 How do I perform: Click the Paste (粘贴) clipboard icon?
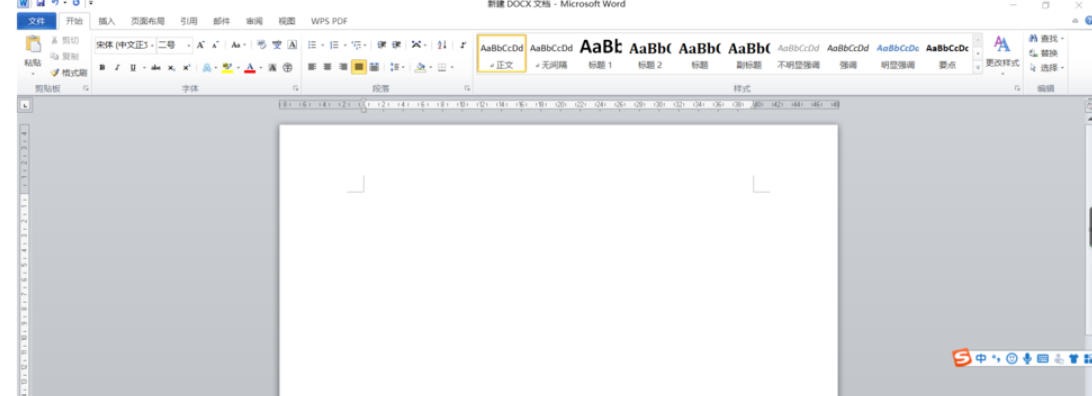pos(33,45)
